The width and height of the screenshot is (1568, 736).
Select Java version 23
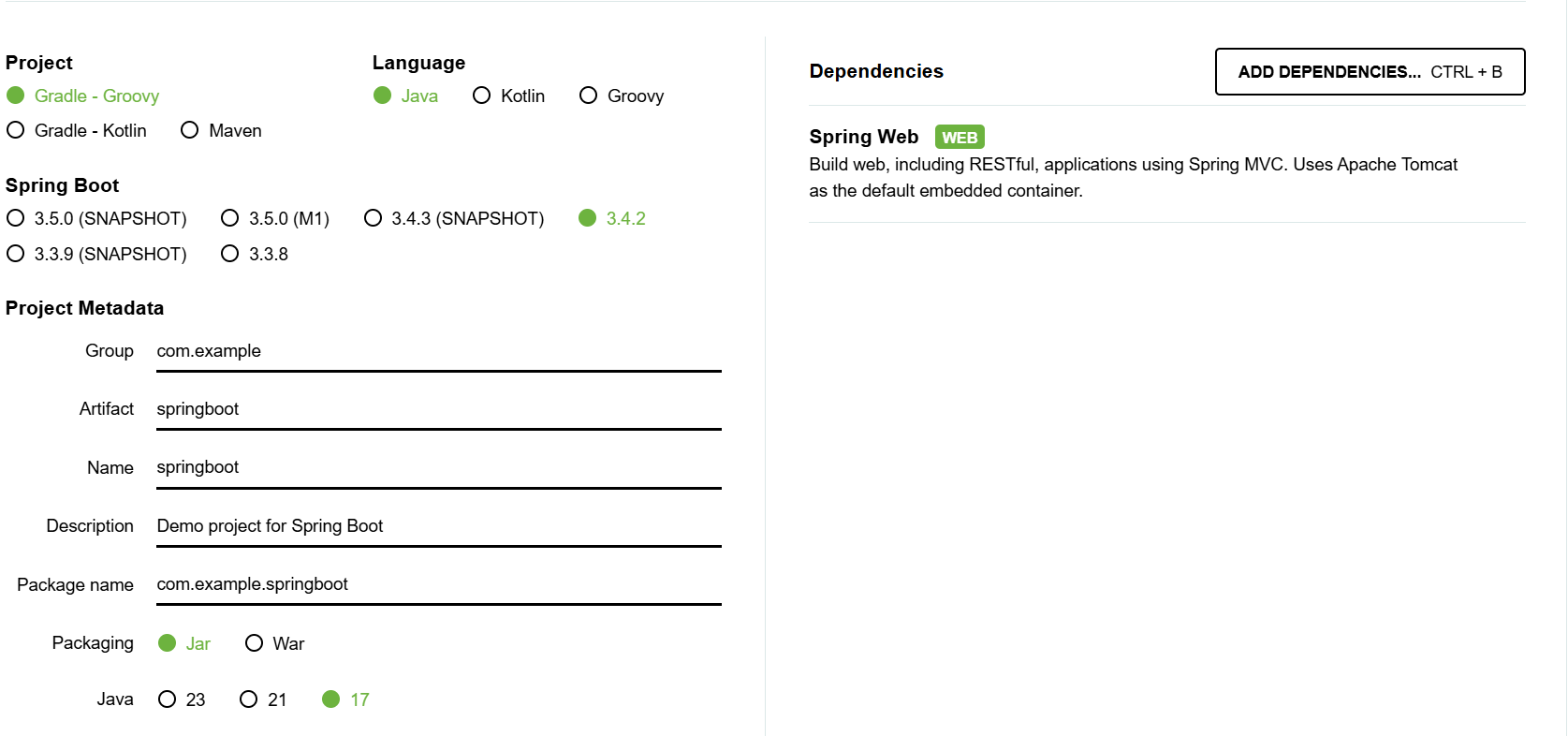182,699
